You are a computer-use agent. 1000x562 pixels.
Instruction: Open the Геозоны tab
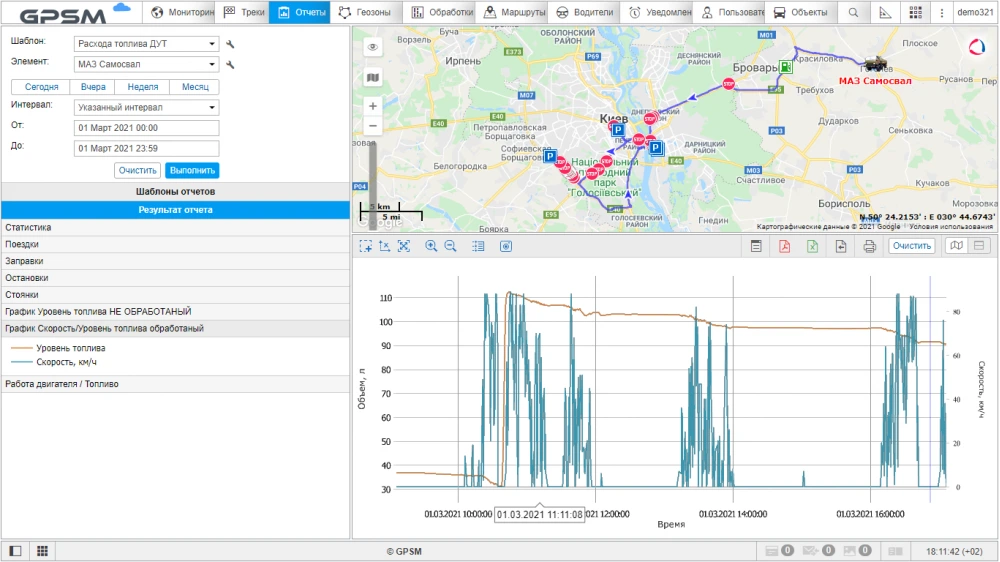365,13
